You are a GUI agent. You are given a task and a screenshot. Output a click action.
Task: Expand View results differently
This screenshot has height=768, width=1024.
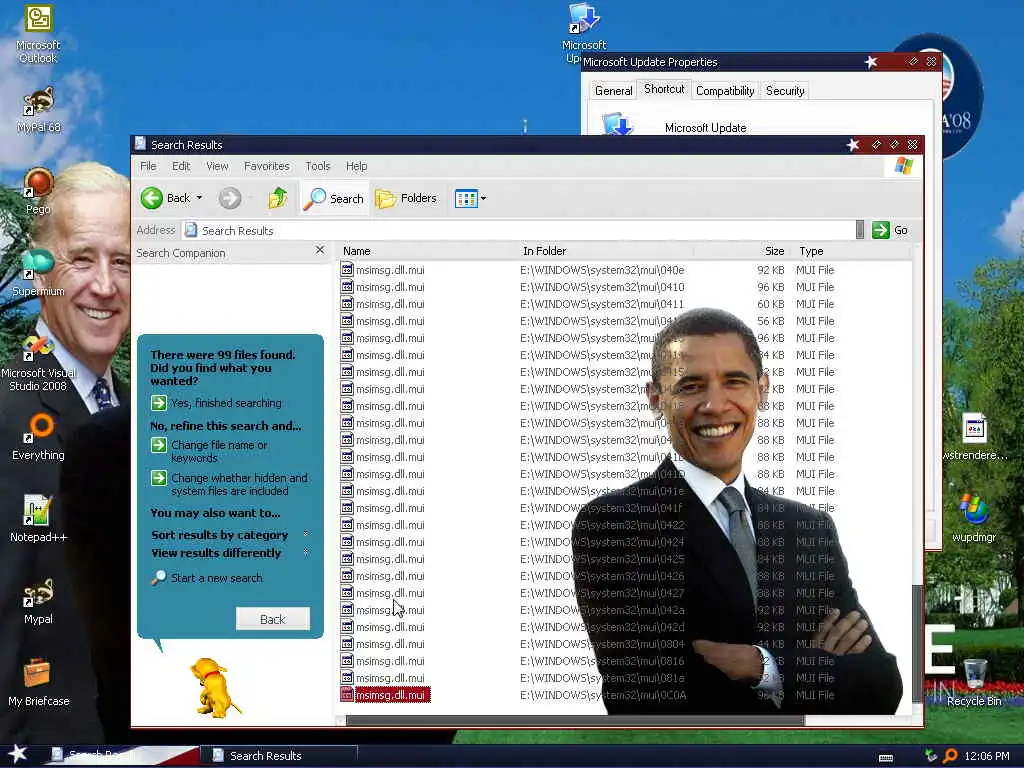[229, 553]
